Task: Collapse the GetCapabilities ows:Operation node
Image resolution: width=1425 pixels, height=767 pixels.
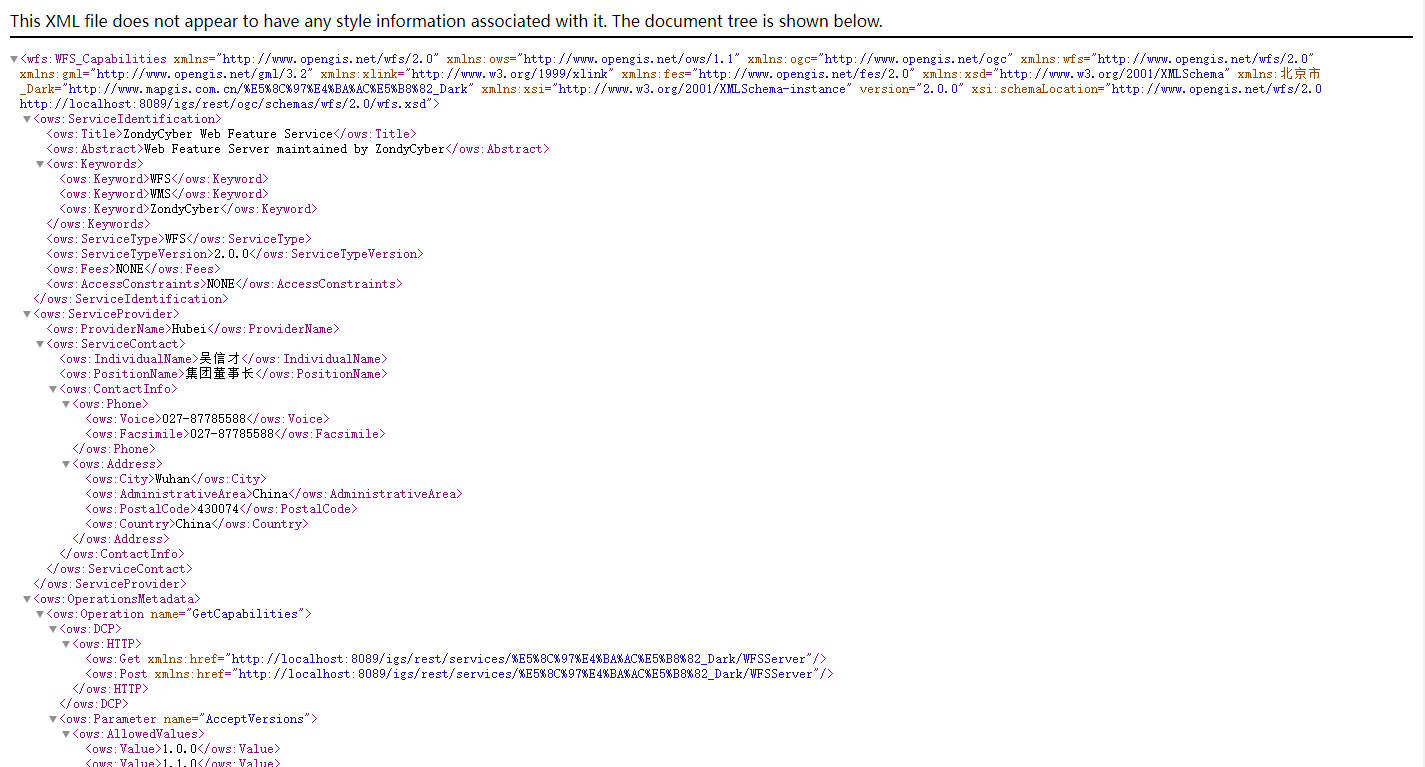Action: pyautogui.click(x=40, y=614)
